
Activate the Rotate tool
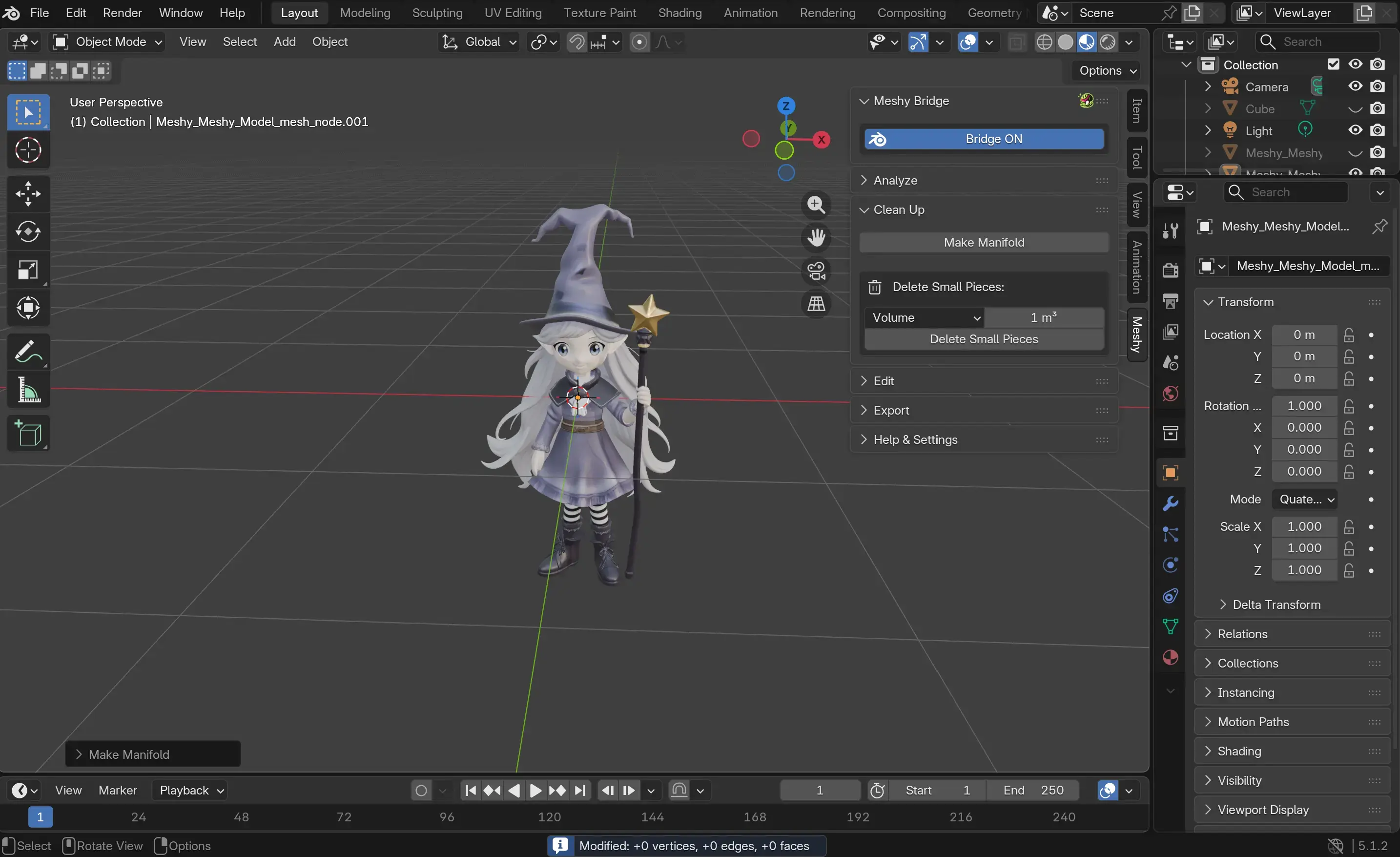tap(28, 232)
